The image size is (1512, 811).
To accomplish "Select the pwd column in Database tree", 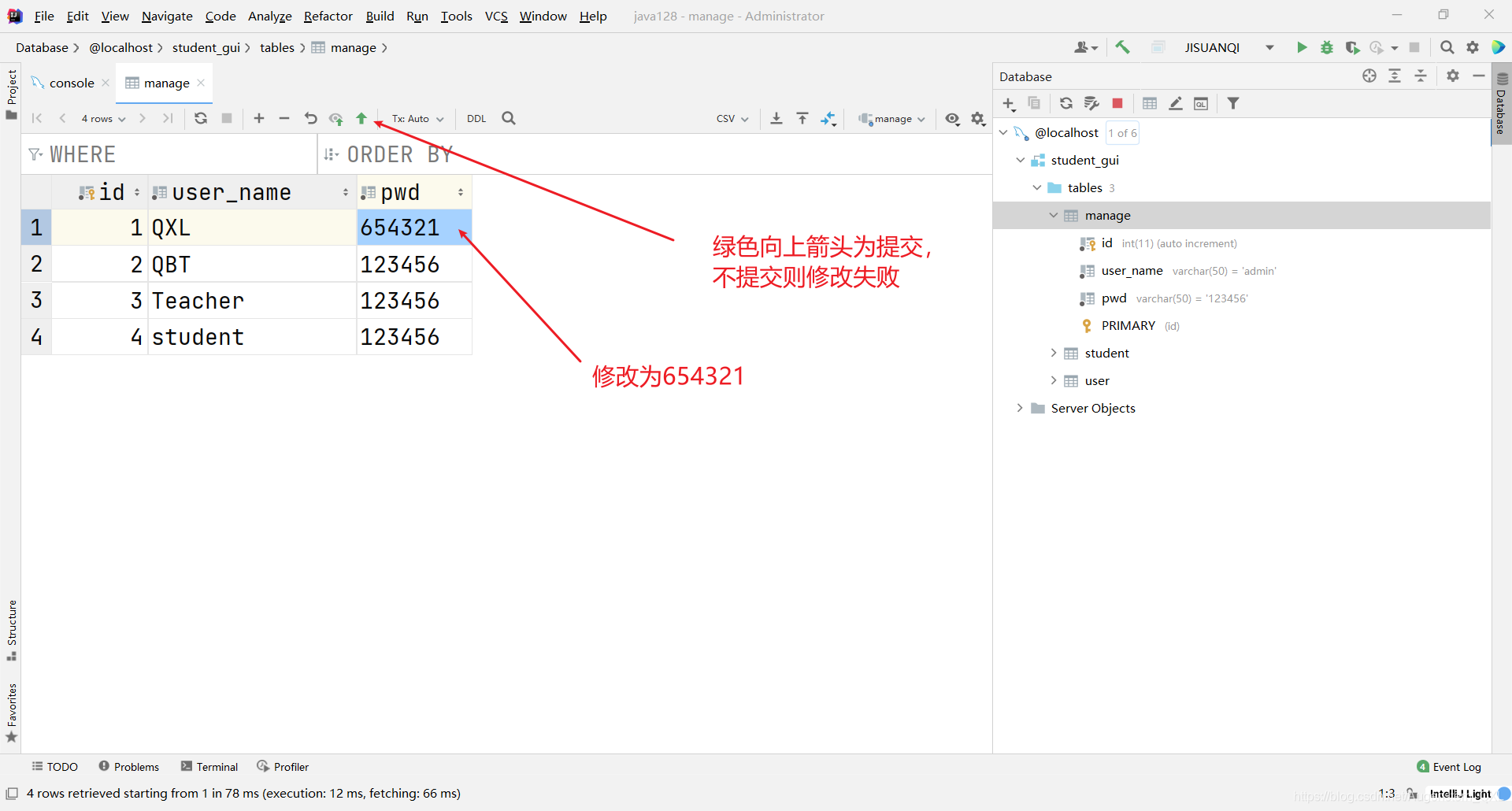I will coord(1114,298).
